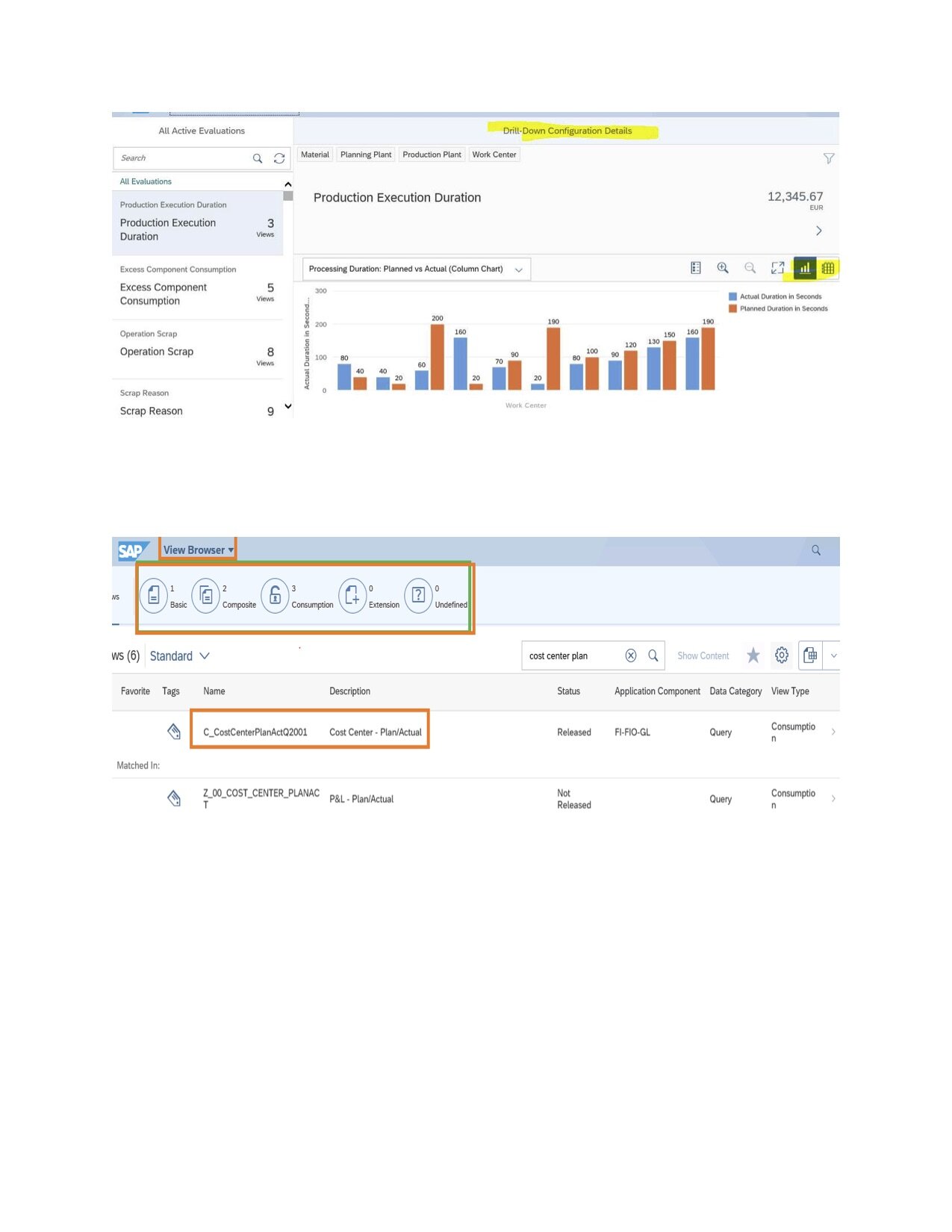
Task: Click the search magnifier in evaluations panel
Action: click(258, 158)
